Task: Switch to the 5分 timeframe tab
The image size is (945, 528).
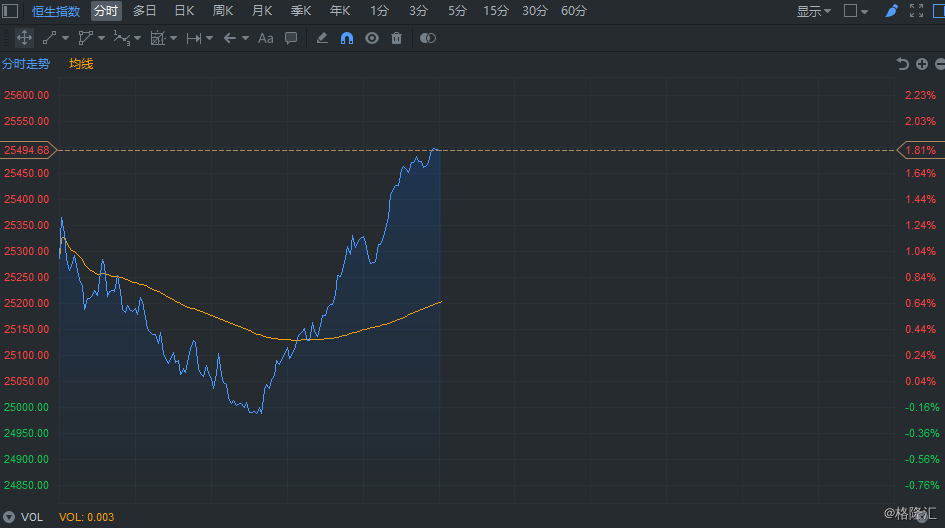Action: 457,11
